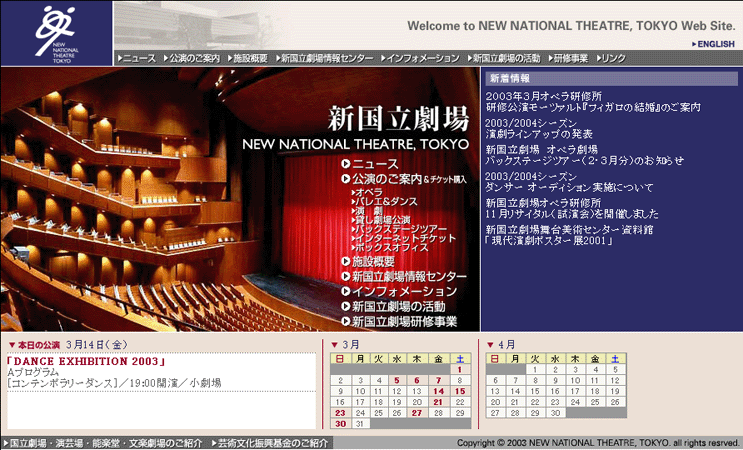
Task: Click 施設概要 in the theatre image menu
Action: pyautogui.click(x=368, y=261)
